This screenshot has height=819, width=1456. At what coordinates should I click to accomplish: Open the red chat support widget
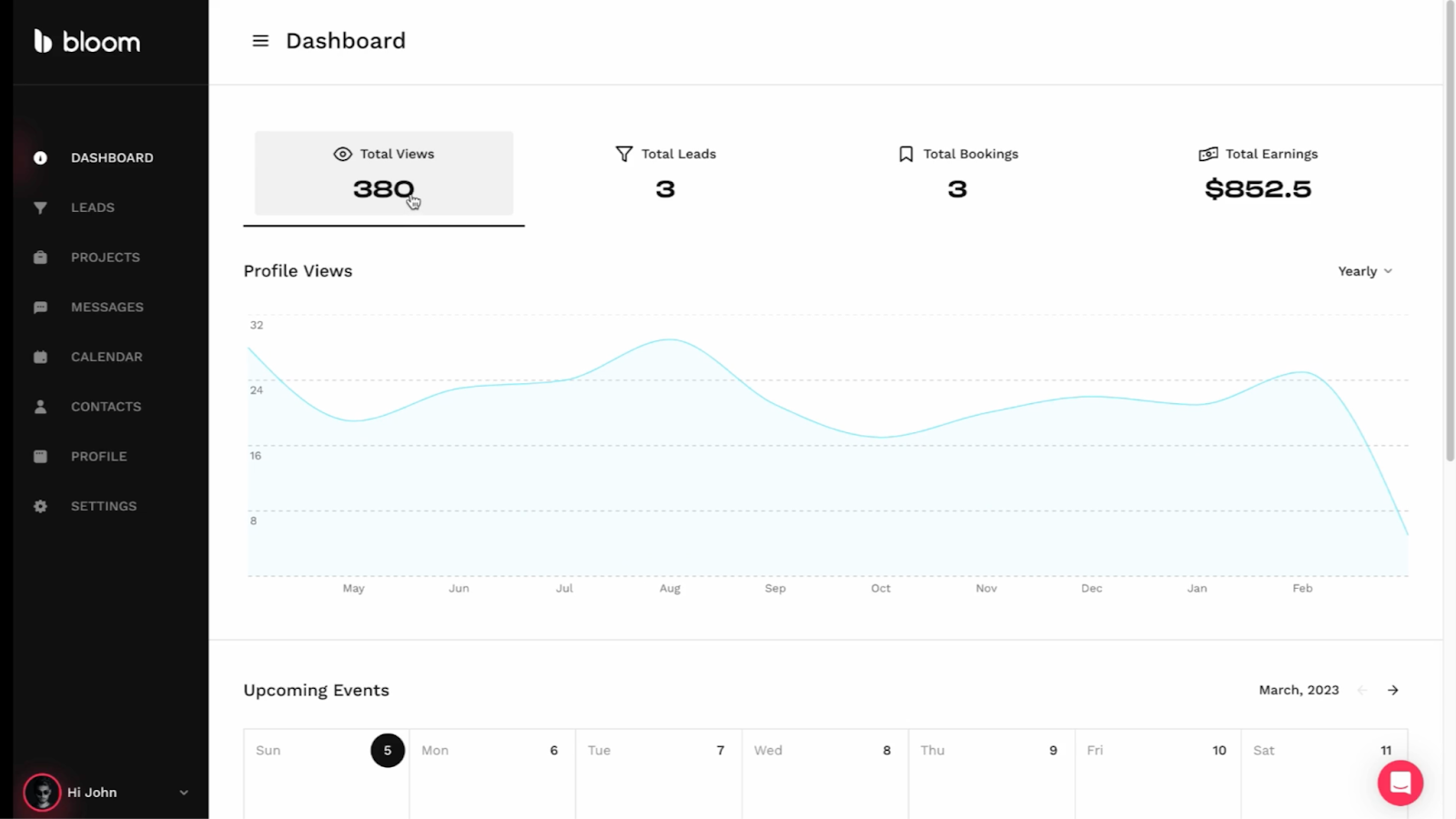pyautogui.click(x=1400, y=783)
